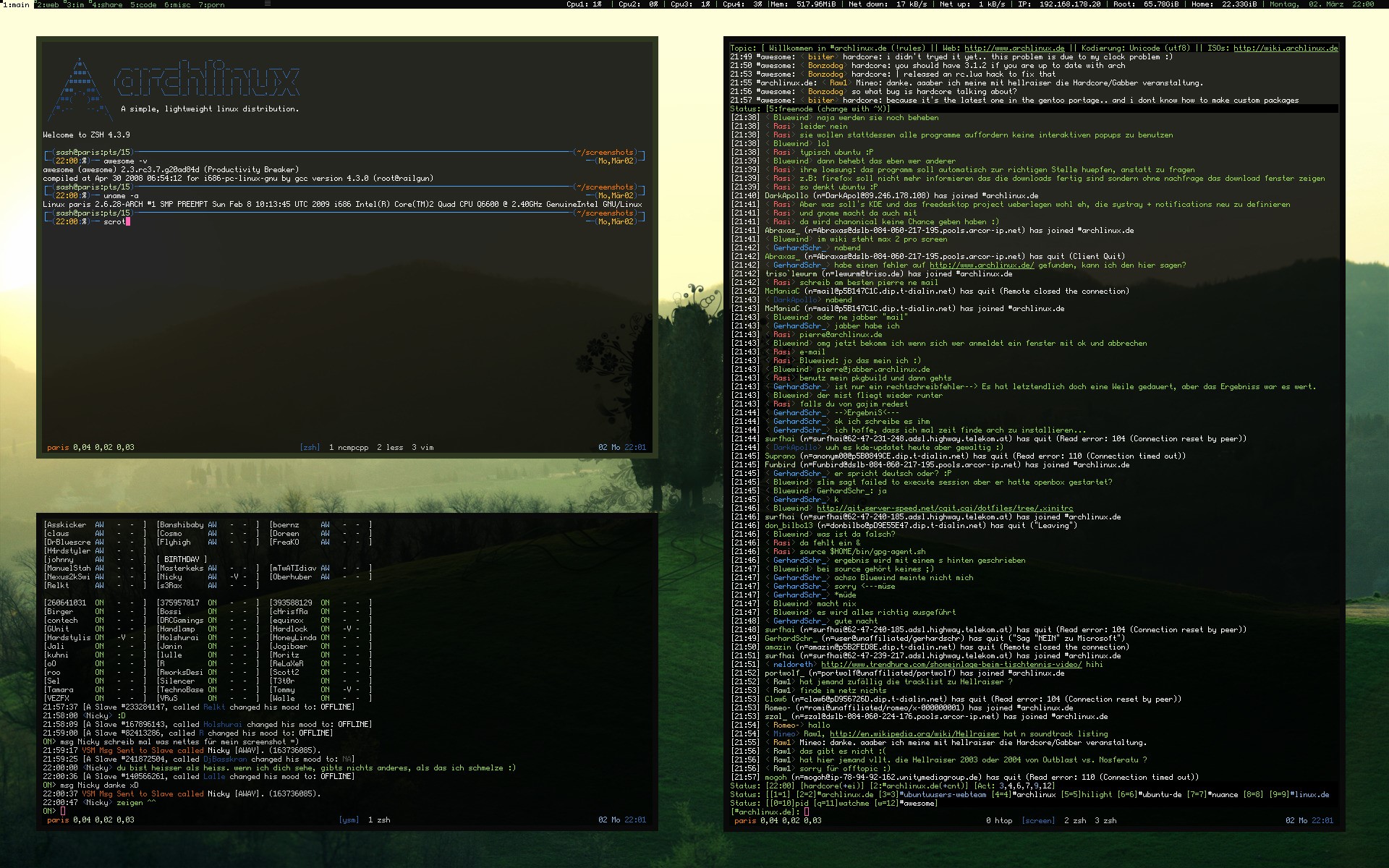Select the [ysm] window in bottom-left terminal
The image size is (1389, 868).
click(x=349, y=820)
